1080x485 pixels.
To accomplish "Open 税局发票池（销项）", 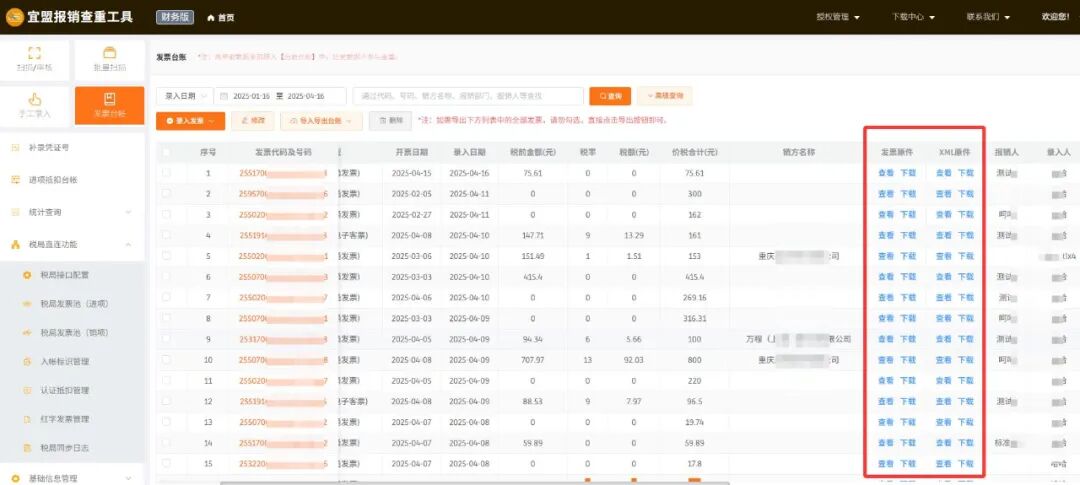I will tap(74, 333).
